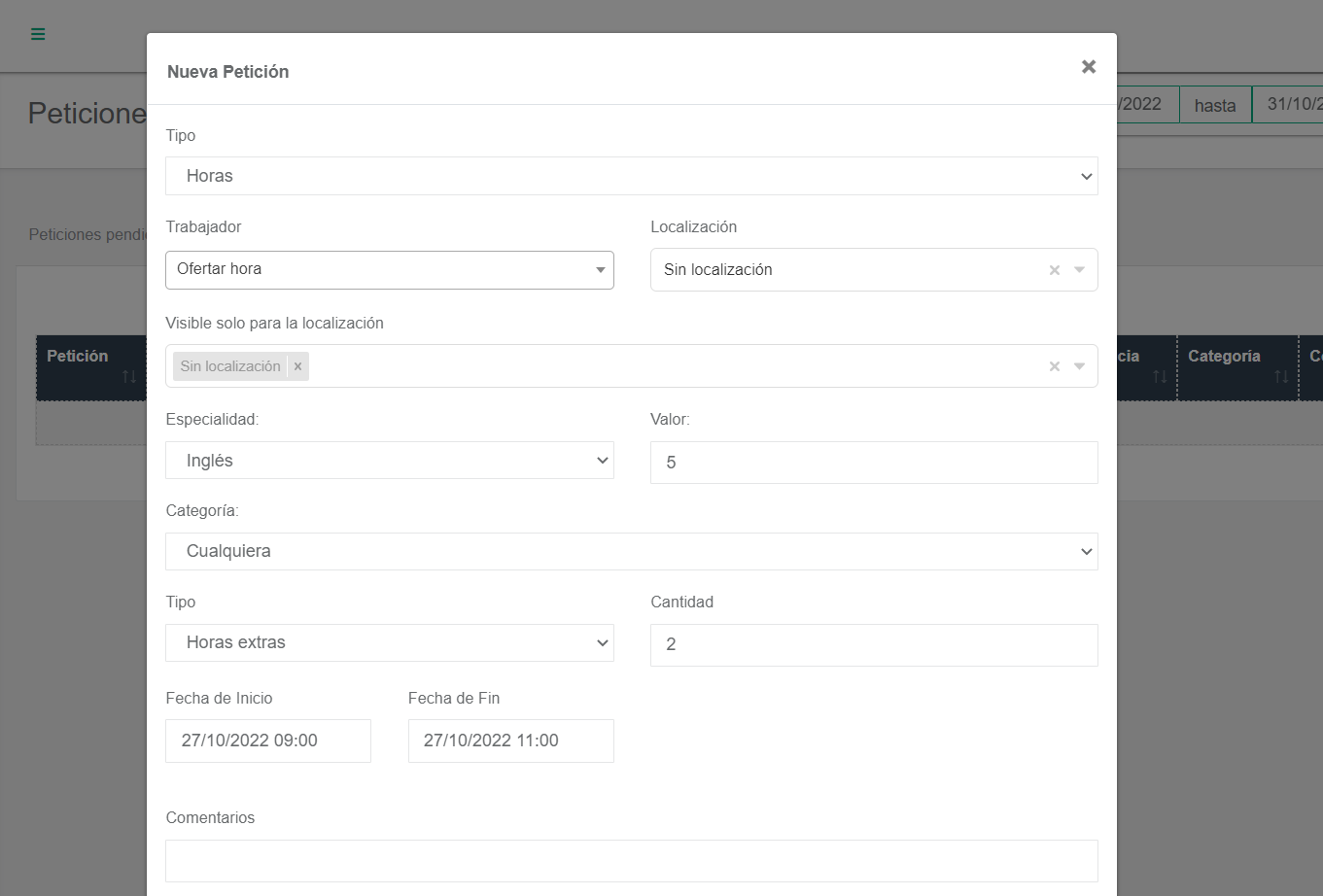The height and width of the screenshot is (896, 1323).
Task: Remove the 'Sin localización' tag chip
Action: tap(298, 366)
